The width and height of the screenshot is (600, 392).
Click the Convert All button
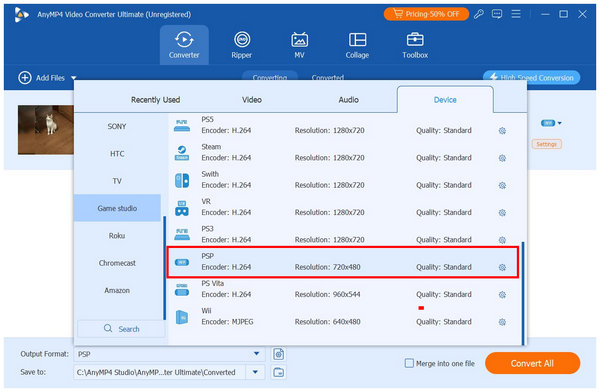click(x=532, y=363)
